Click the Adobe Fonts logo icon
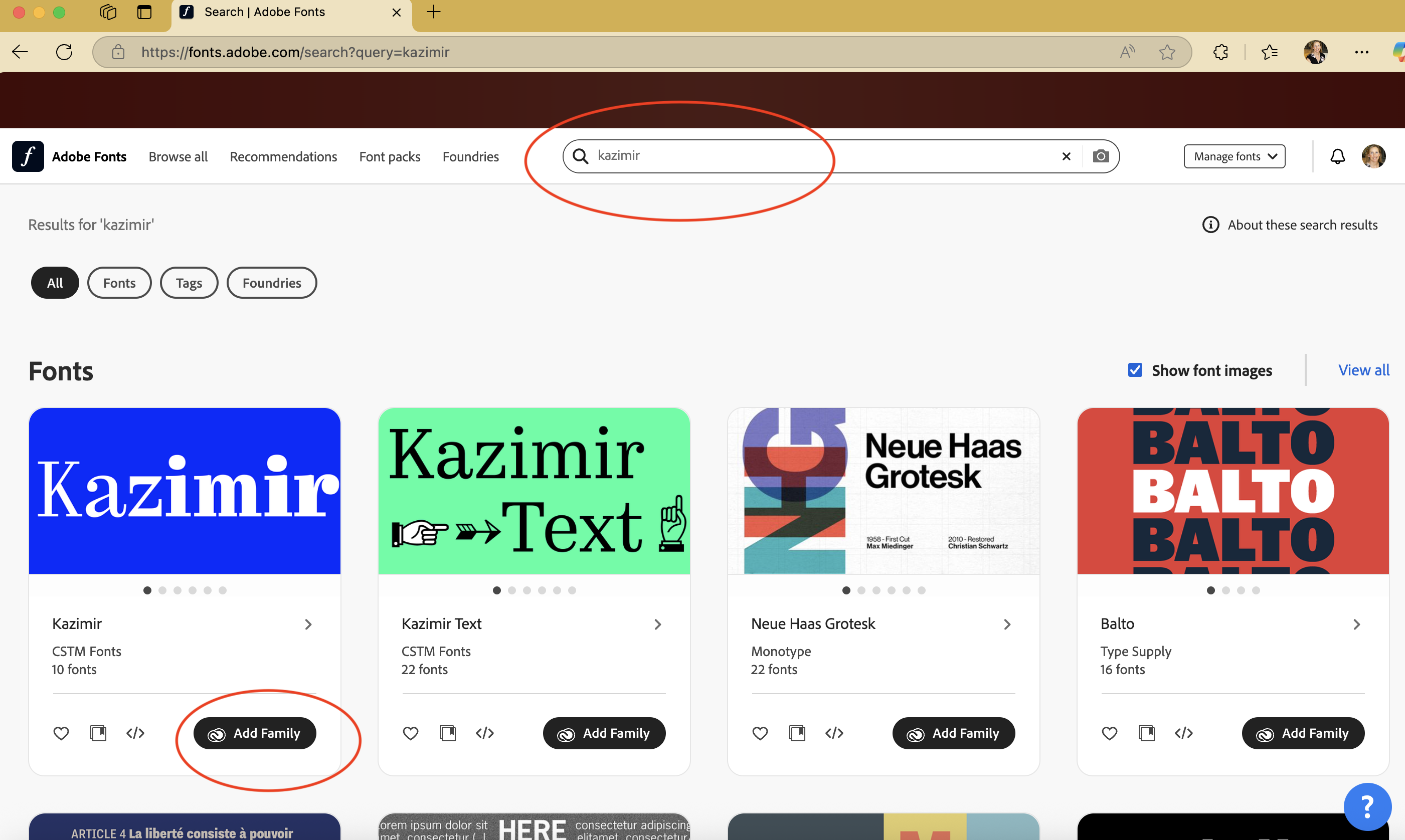 pyautogui.click(x=28, y=156)
